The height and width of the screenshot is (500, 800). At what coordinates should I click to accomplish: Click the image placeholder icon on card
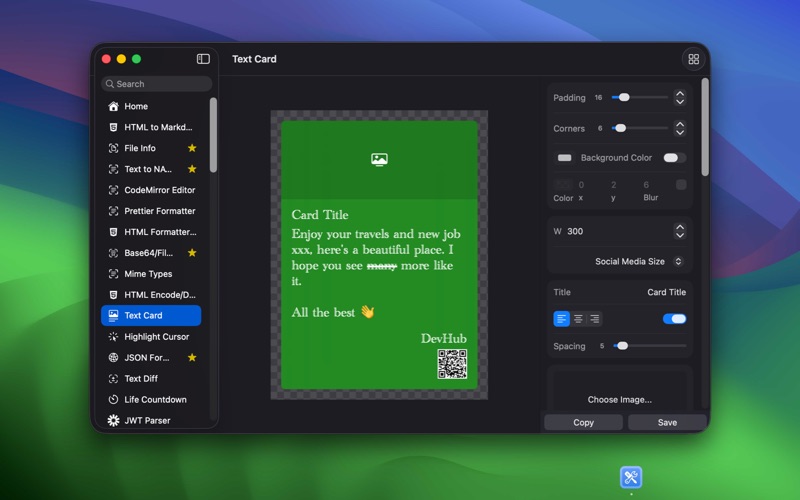pos(379,159)
